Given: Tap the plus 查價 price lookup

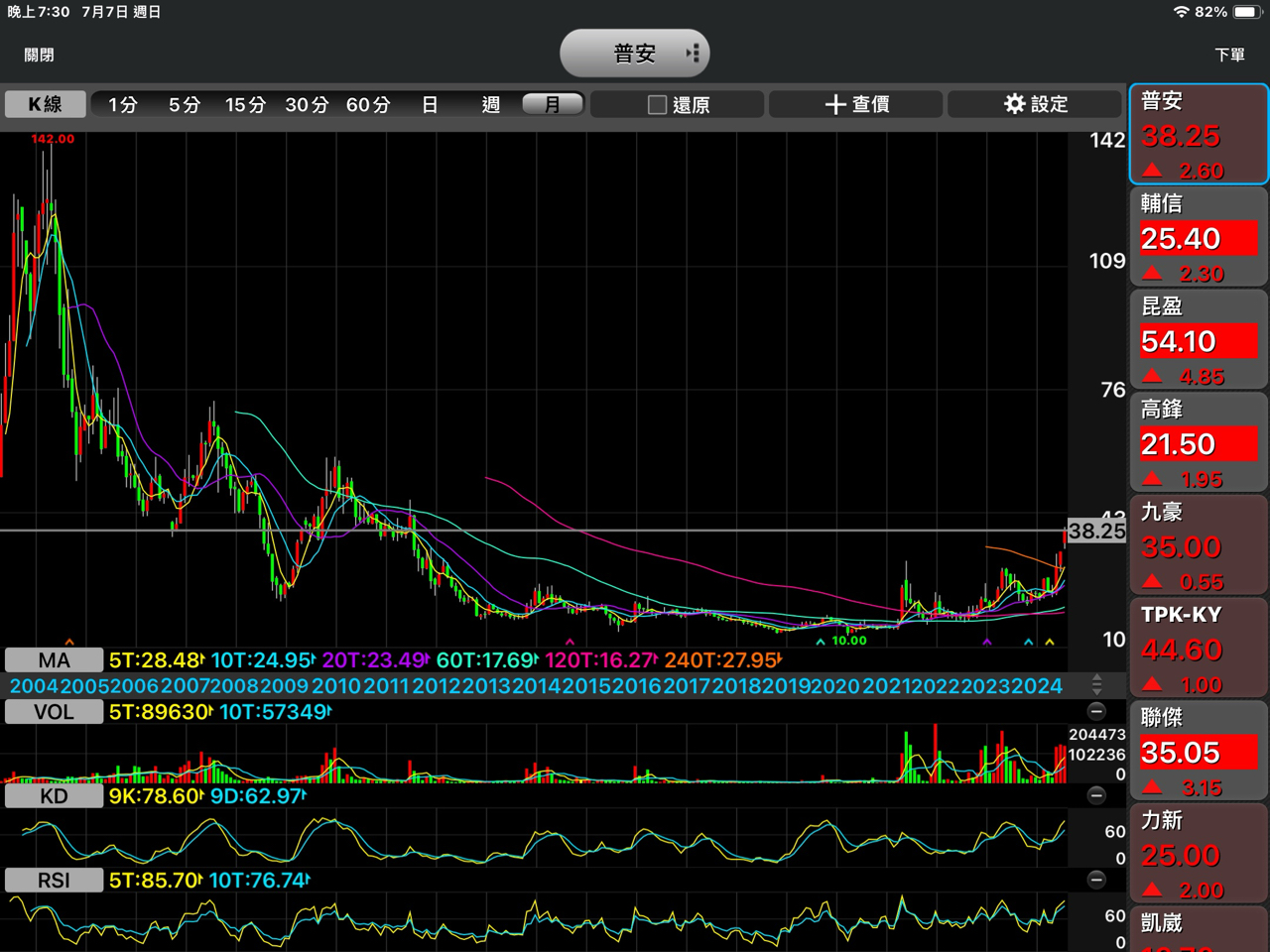Looking at the screenshot, I should pos(856,104).
